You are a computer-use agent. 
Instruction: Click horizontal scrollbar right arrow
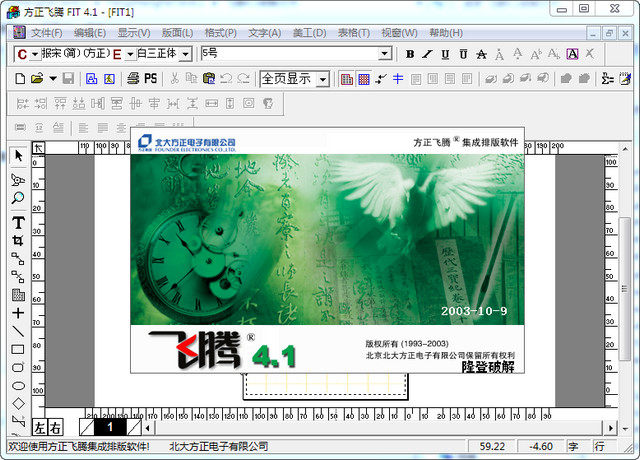(x=611, y=428)
